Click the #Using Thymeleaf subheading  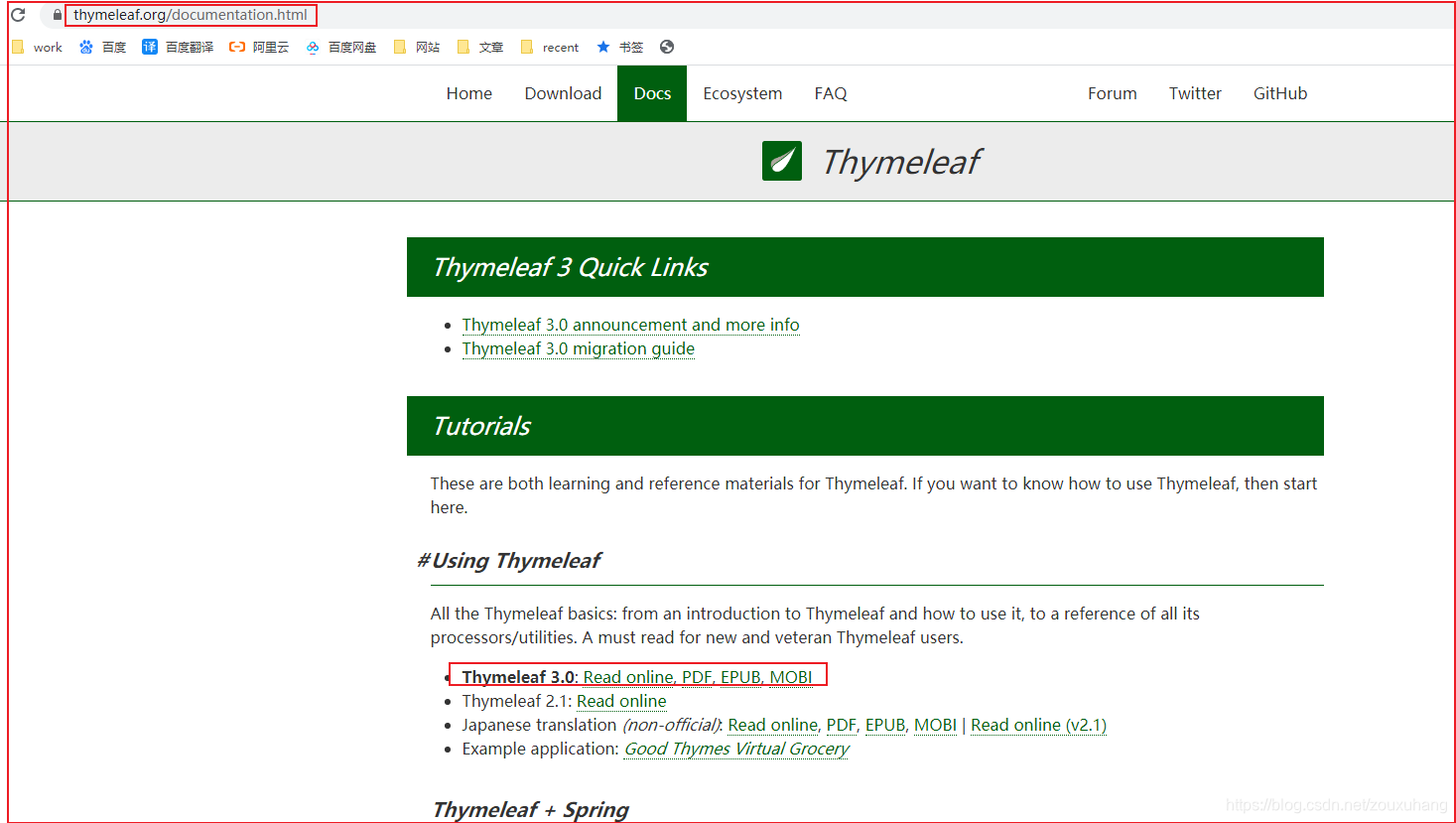tap(508, 561)
